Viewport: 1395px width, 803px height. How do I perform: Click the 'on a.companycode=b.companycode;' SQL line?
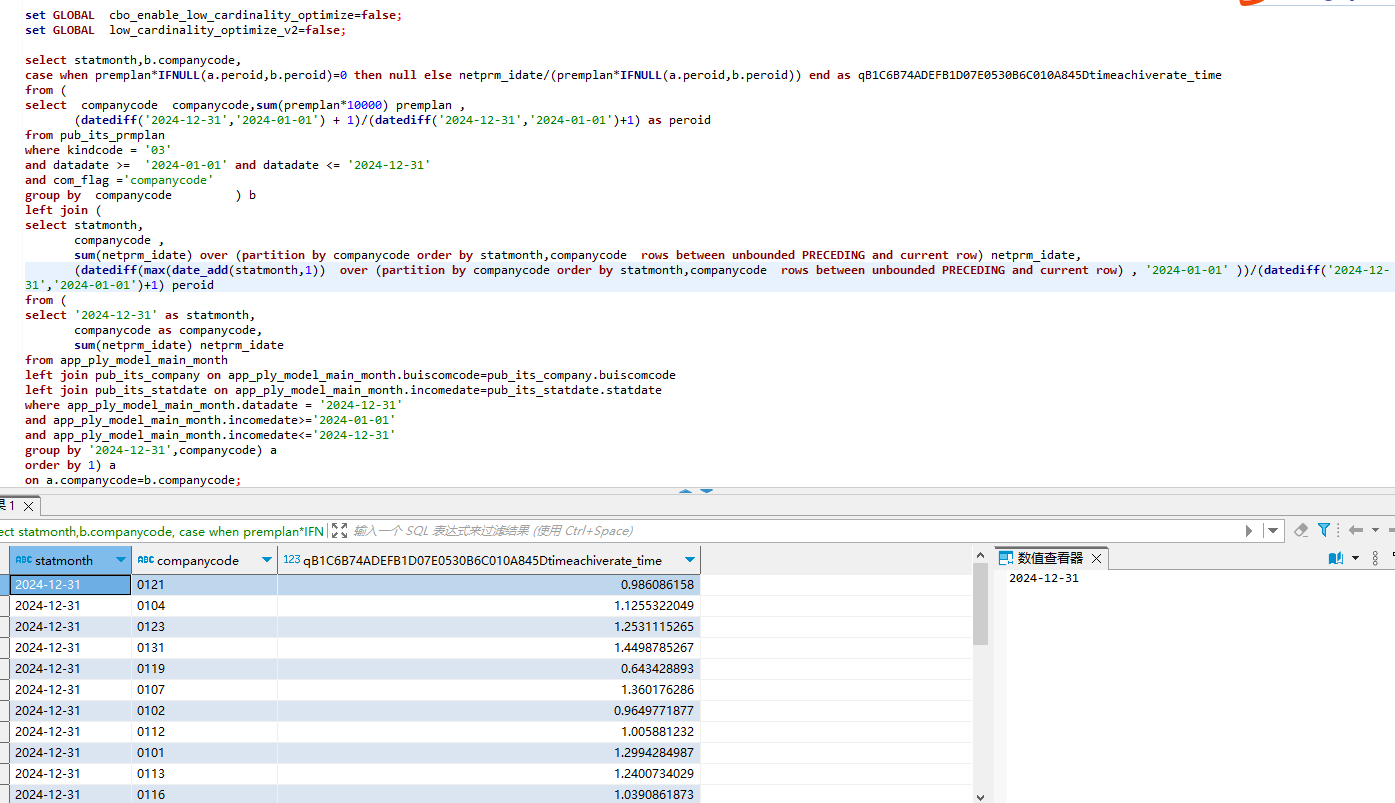(133, 480)
